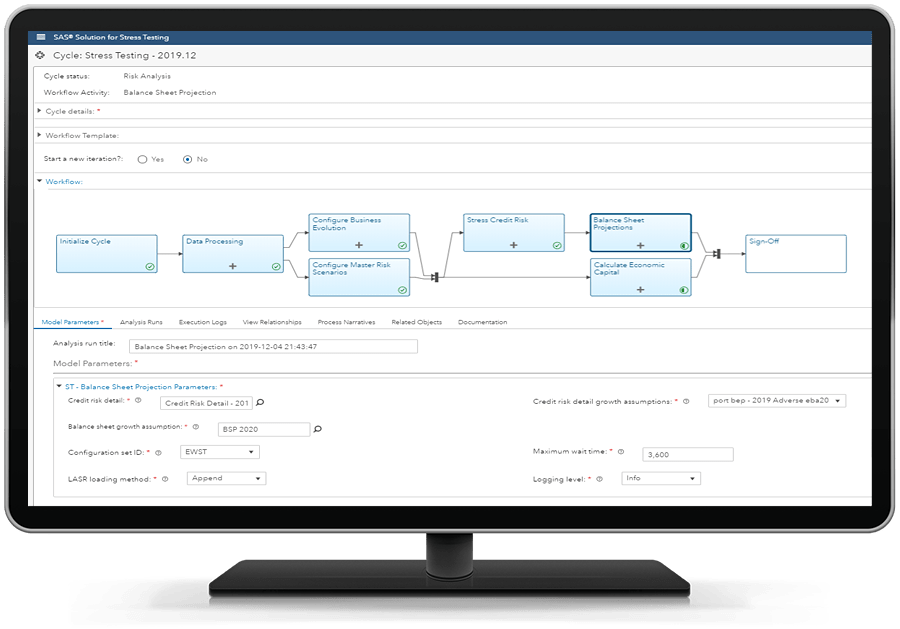The width and height of the screenshot is (900, 629).
Task: Click the Analysis run title field
Action: (x=273, y=347)
